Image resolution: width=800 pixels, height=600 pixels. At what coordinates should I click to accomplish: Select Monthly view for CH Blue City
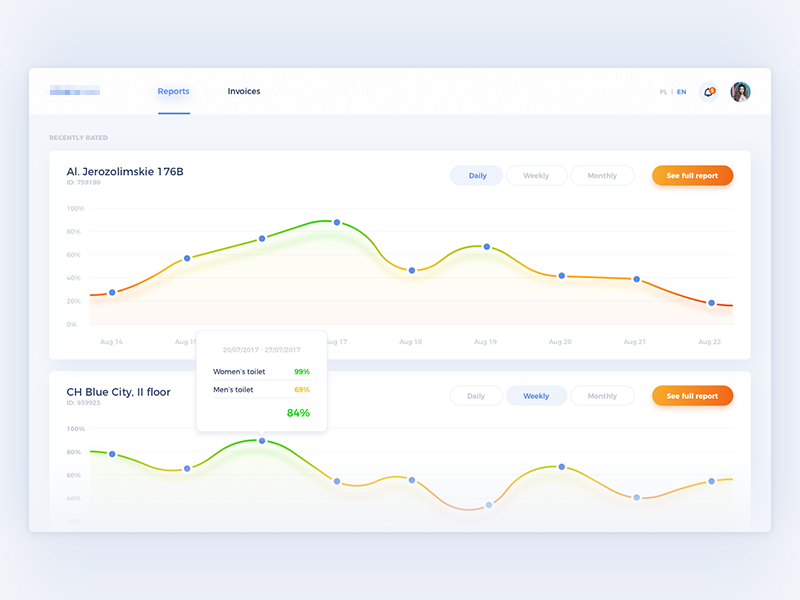(602, 395)
